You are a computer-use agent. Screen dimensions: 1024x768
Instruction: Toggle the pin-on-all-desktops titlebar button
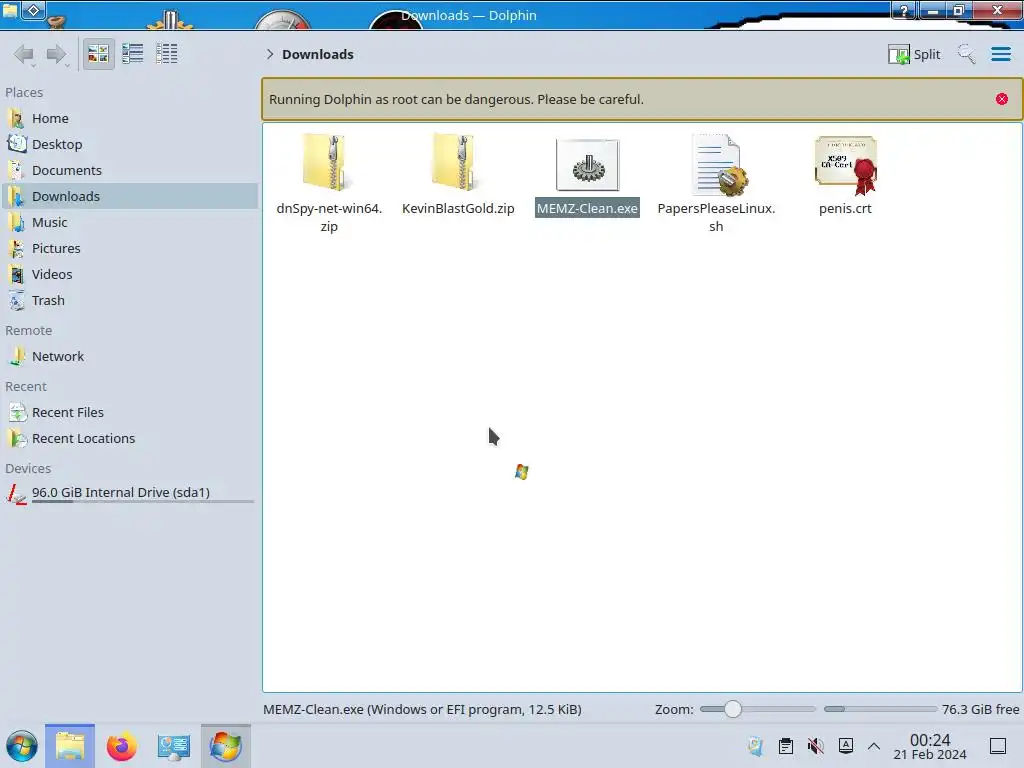(34, 10)
